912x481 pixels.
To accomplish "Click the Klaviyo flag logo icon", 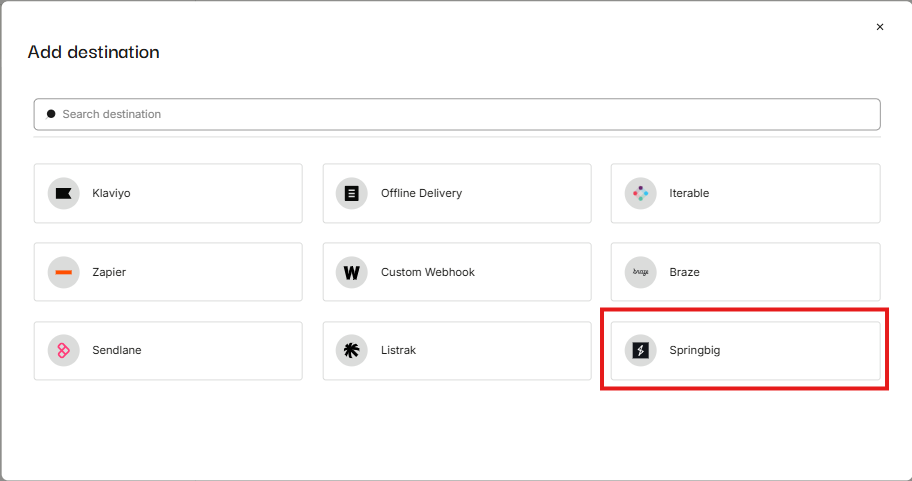I will [x=64, y=194].
